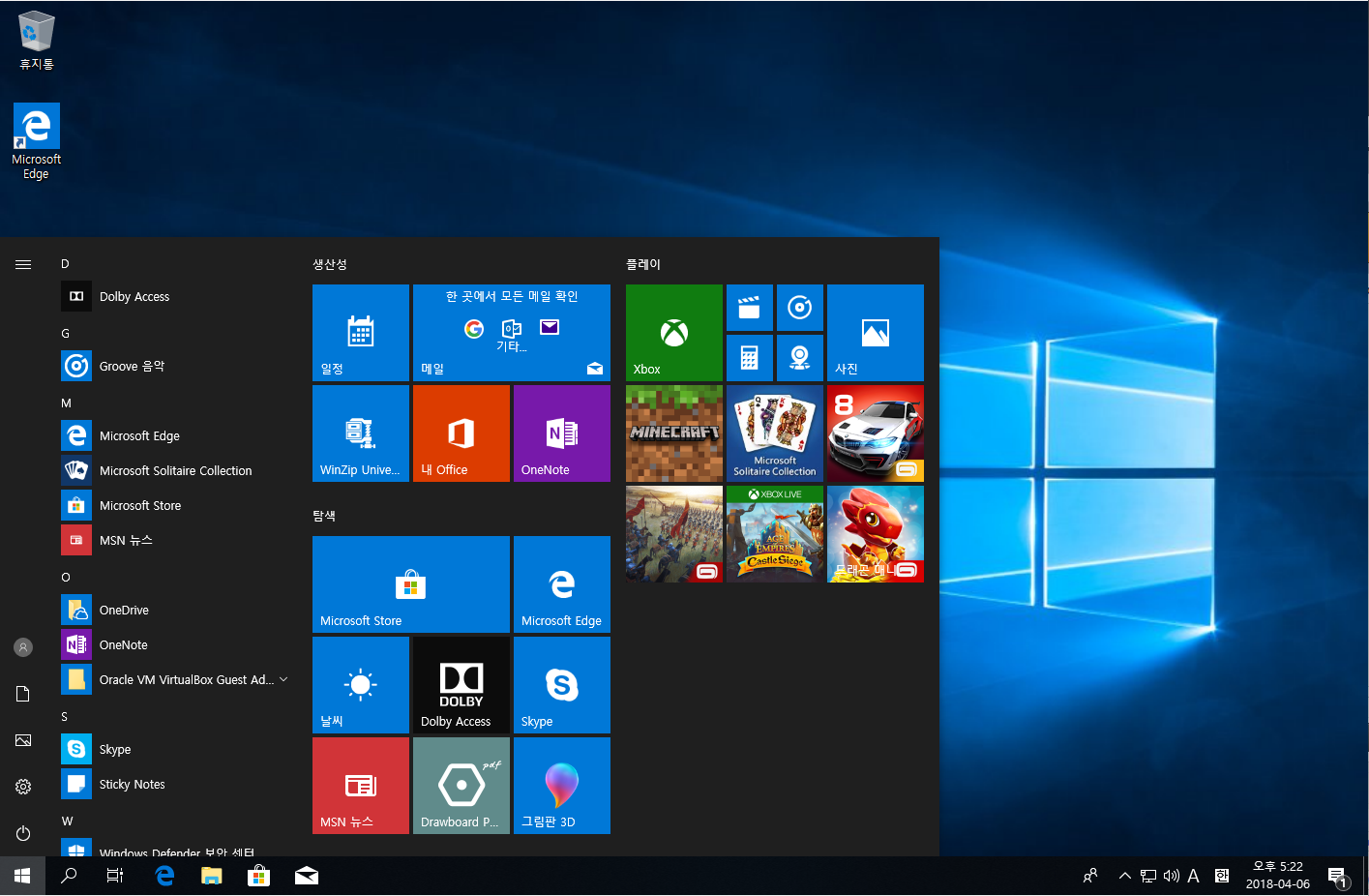Open the Action Center notification icon
Viewport: 1369px width, 896px height.
[1339, 878]
